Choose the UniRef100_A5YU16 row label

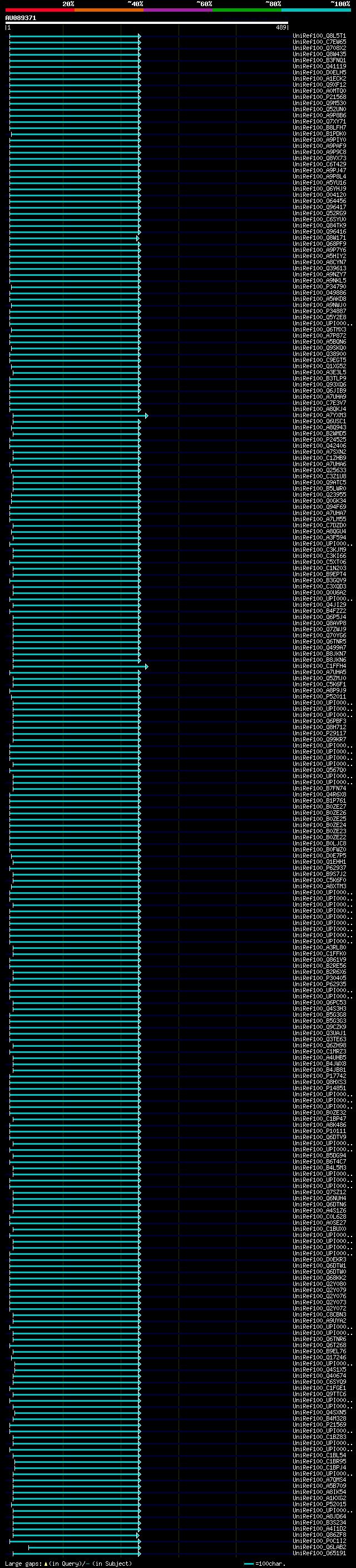[x=319, y=183]
